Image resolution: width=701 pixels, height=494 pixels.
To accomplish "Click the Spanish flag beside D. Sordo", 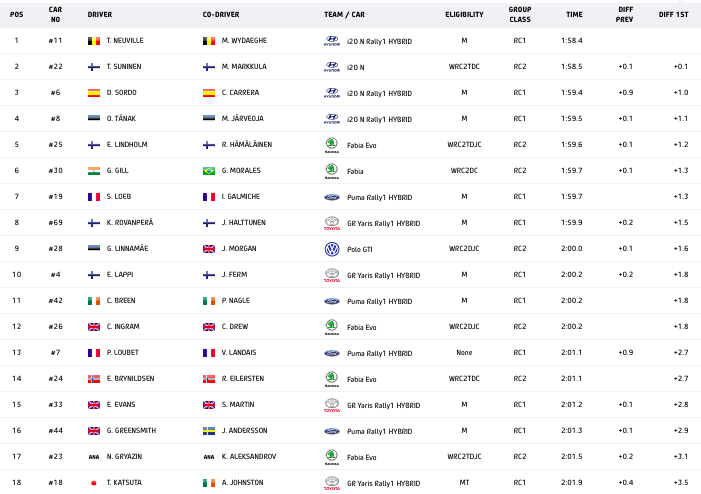I will pyautogui.click(x=94, y=93).
